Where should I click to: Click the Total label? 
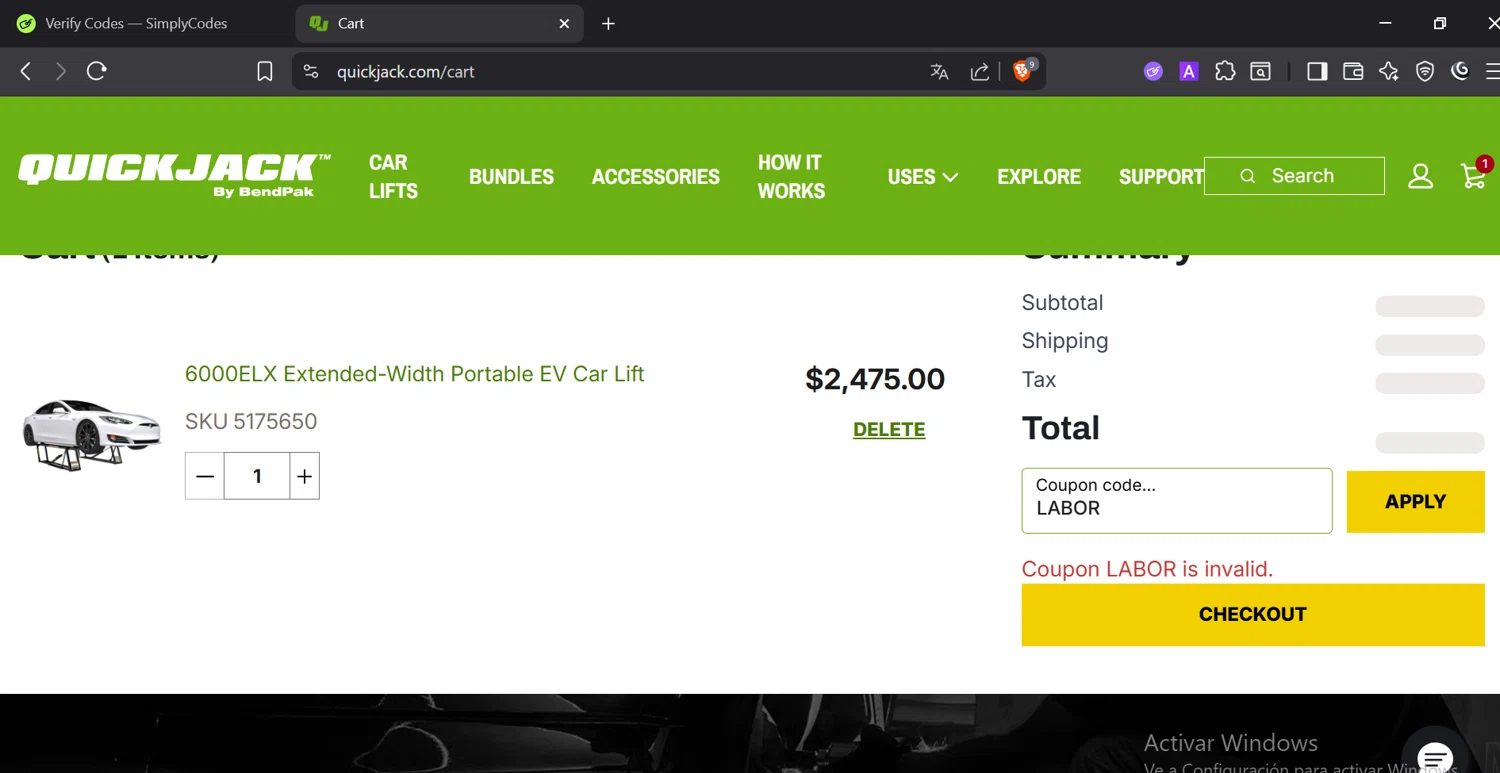coord(1060,428)
